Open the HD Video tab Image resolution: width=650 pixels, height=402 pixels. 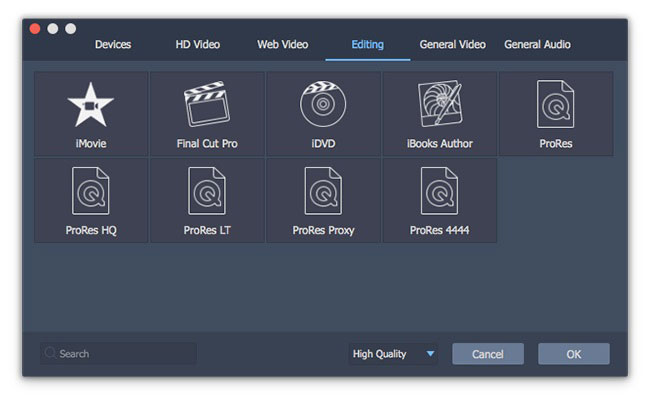click(197, 44)
